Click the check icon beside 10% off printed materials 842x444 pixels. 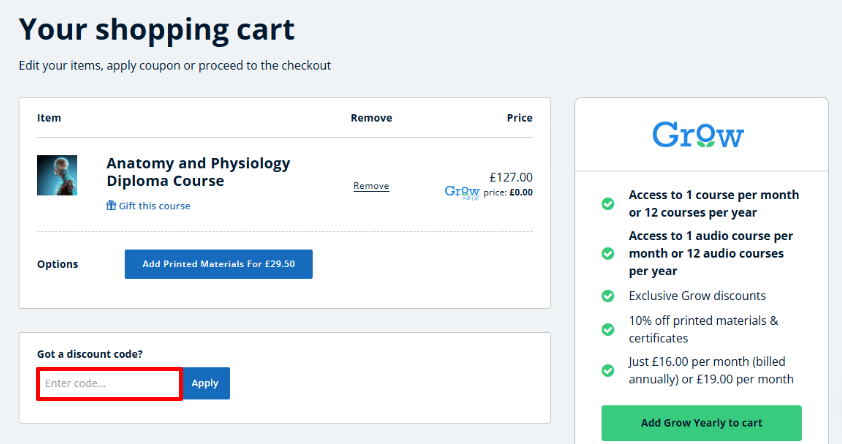pos(608,329)
